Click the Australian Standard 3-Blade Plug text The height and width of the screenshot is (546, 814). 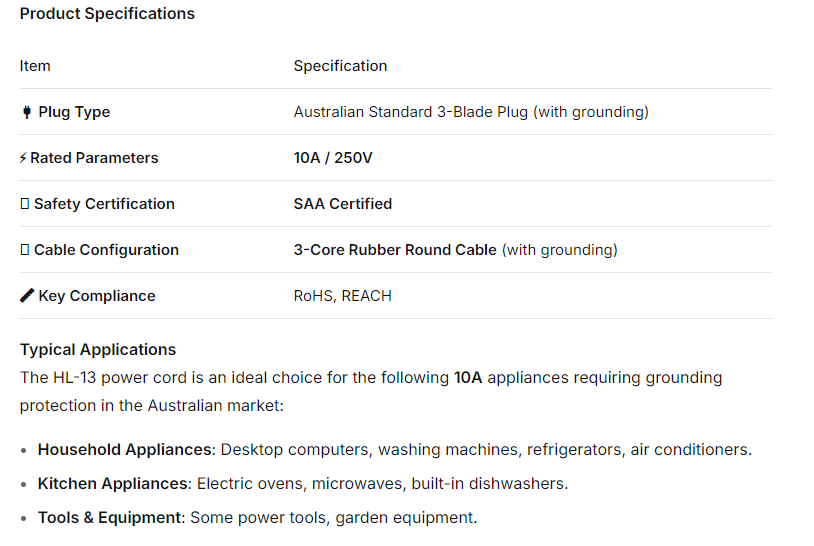coord(411,112)
